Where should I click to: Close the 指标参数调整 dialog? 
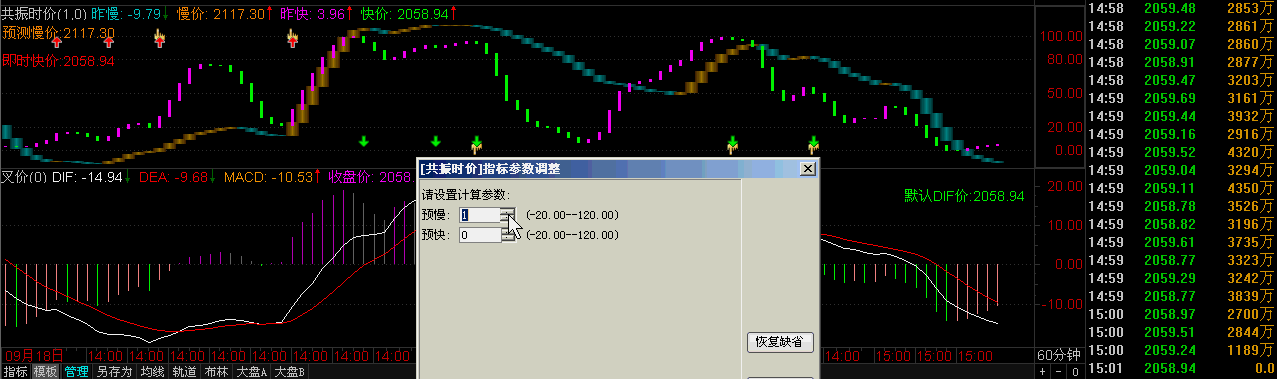coord(807,169)
